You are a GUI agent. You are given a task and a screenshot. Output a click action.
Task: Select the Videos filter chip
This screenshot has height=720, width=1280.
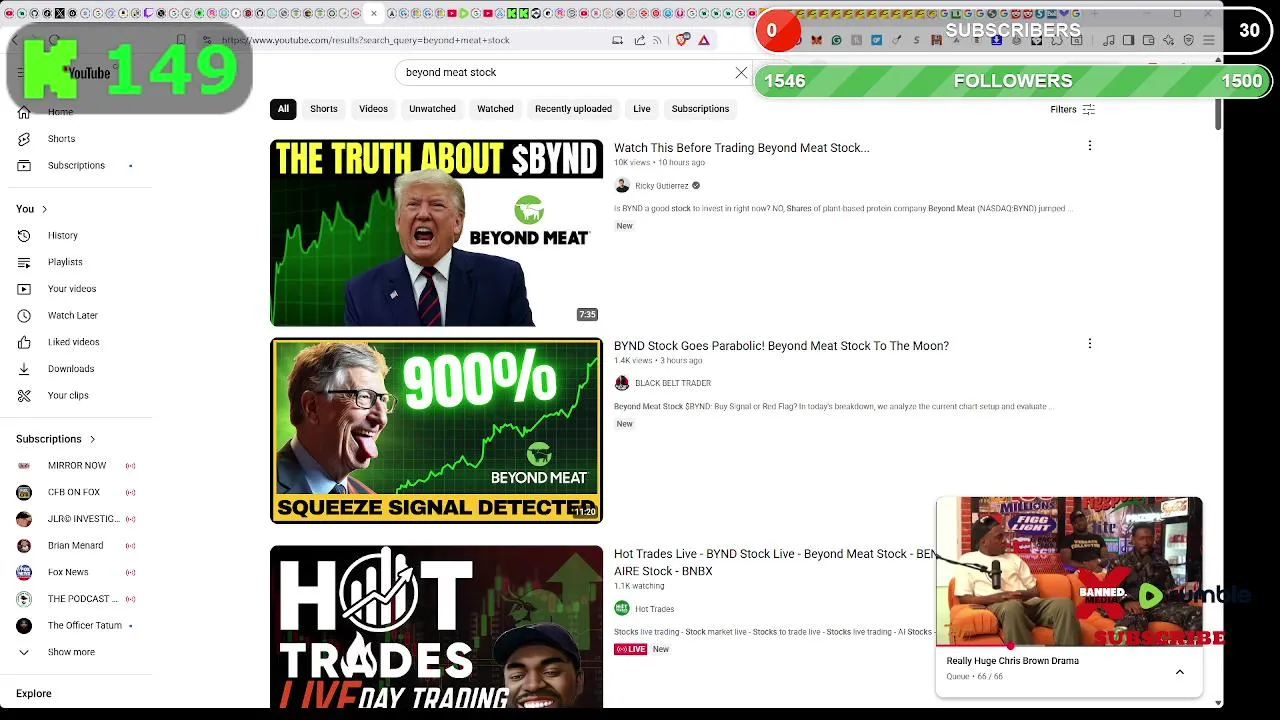click(373, 109)
